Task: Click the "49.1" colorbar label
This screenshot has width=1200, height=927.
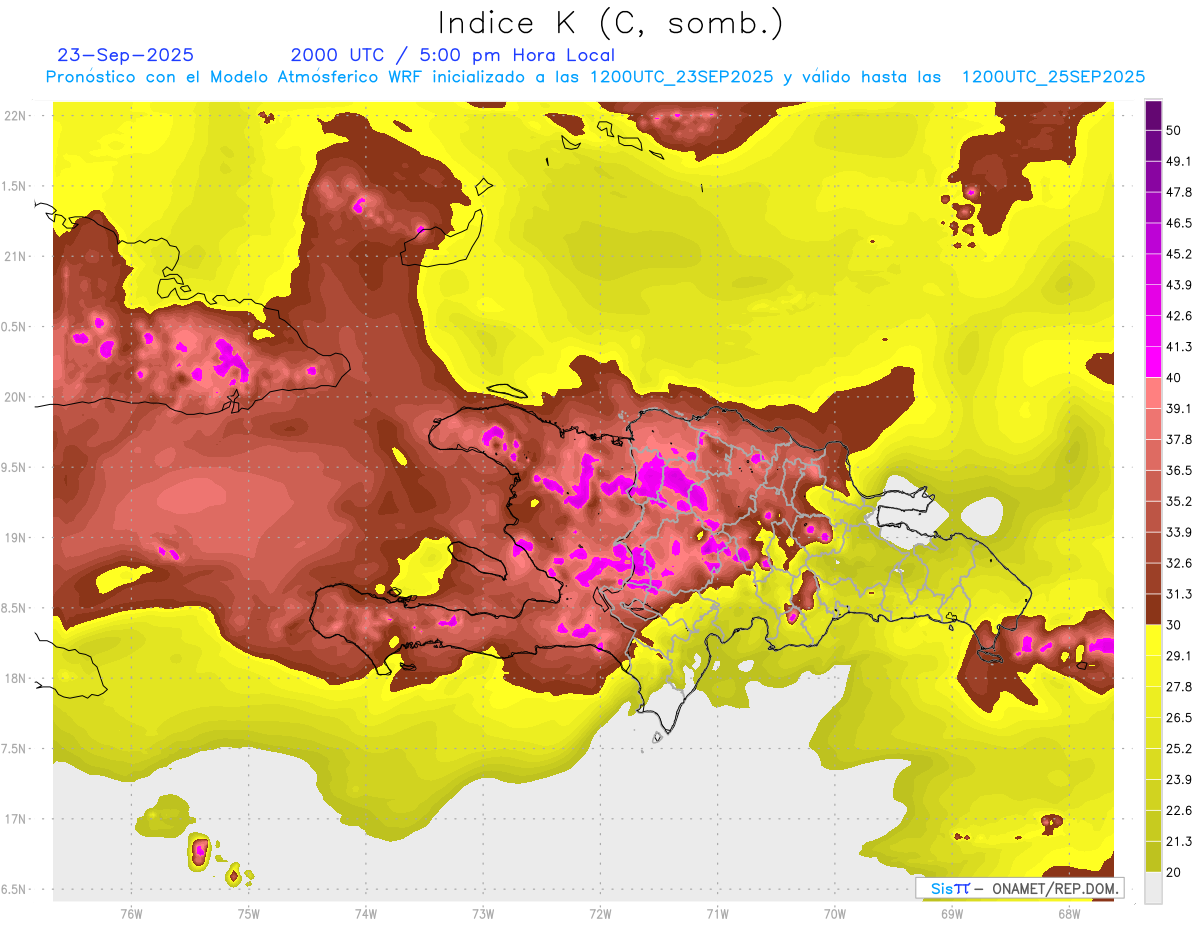Action: pos(1178,161)
